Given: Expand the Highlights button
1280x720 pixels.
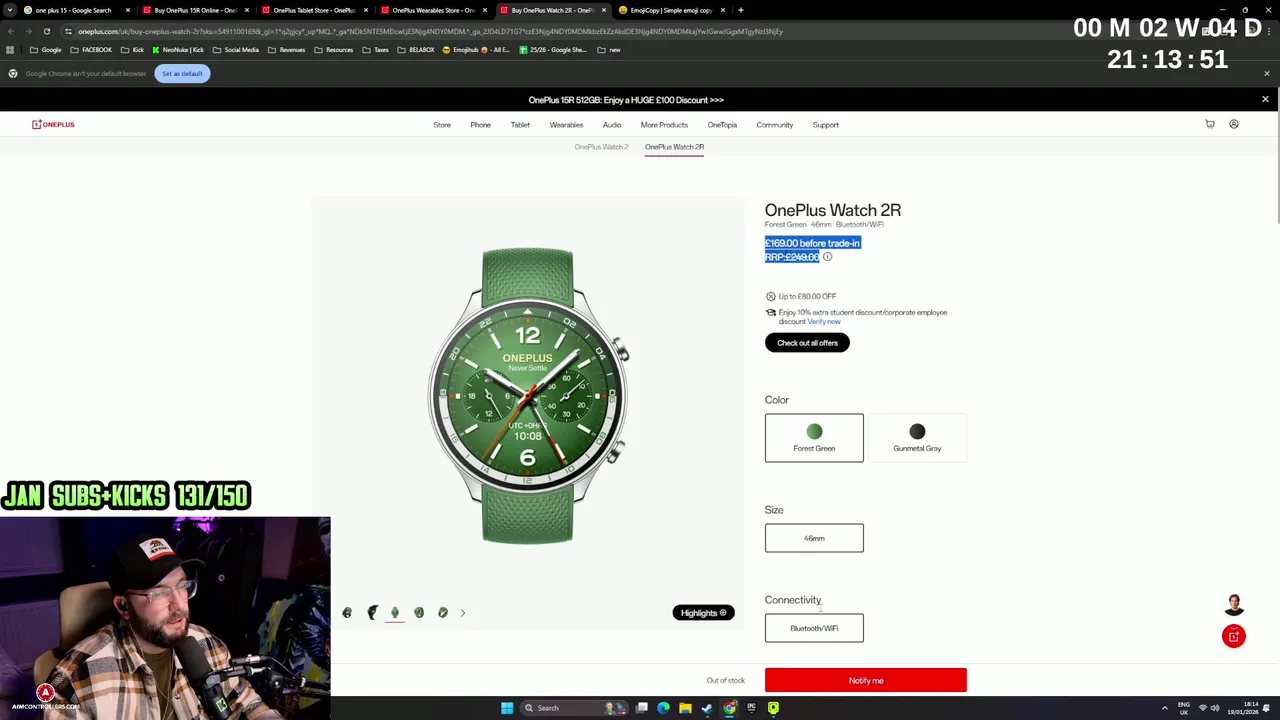Looking at the screenshot, I should click(703, 613).
